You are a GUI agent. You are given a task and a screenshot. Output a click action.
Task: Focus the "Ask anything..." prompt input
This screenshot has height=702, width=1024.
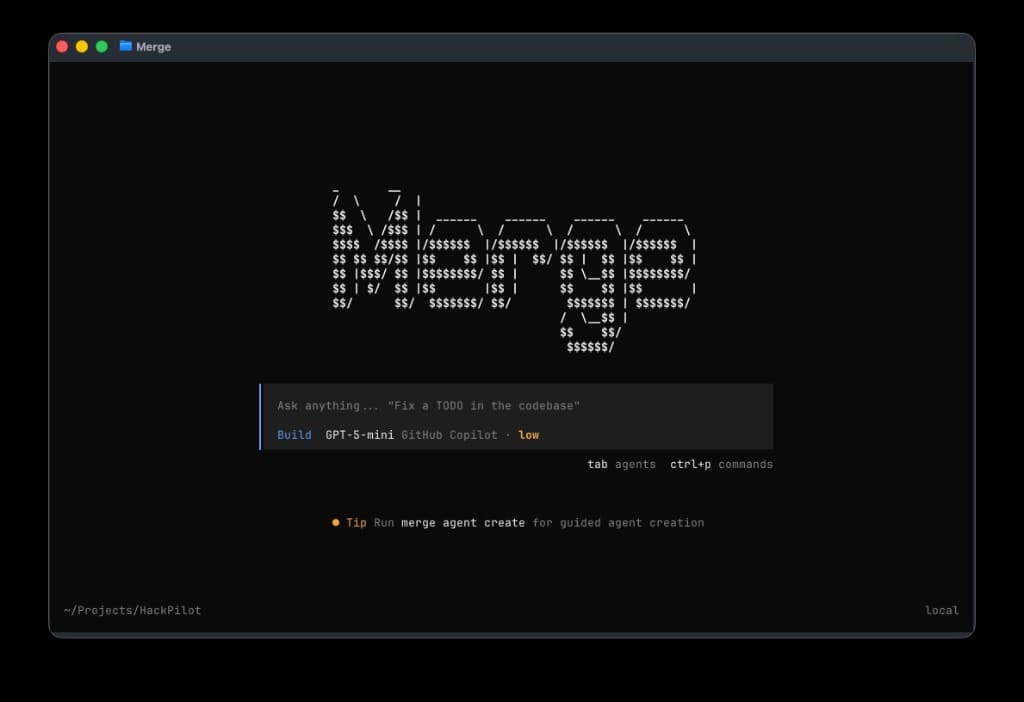coord(428,406)
